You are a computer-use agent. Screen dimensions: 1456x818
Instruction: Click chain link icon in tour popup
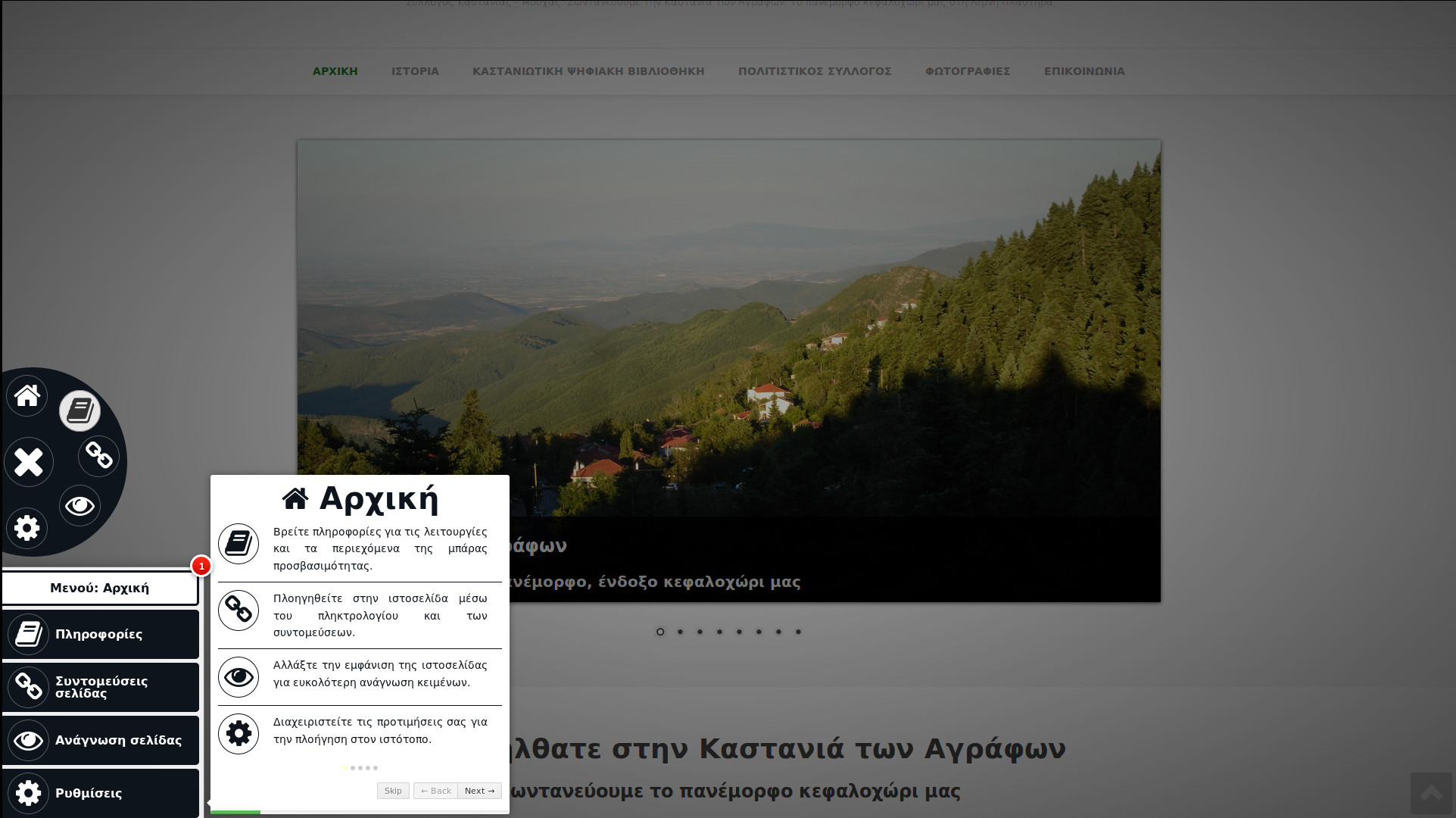pos(239,610)
